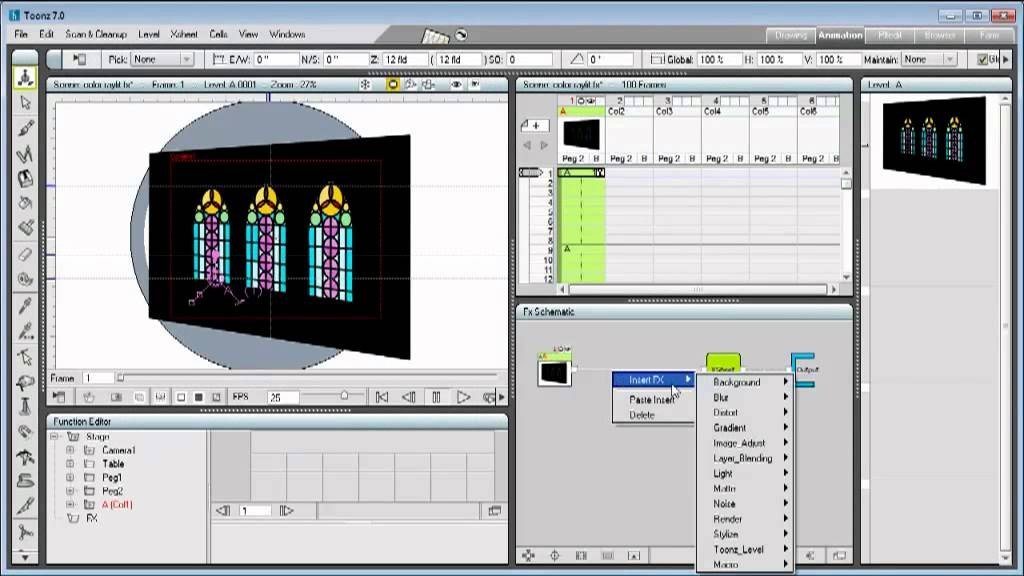Switch to the Animation room tab
Image resolution: width=1024 pixels, height=576 pixels.
point(840,35)
